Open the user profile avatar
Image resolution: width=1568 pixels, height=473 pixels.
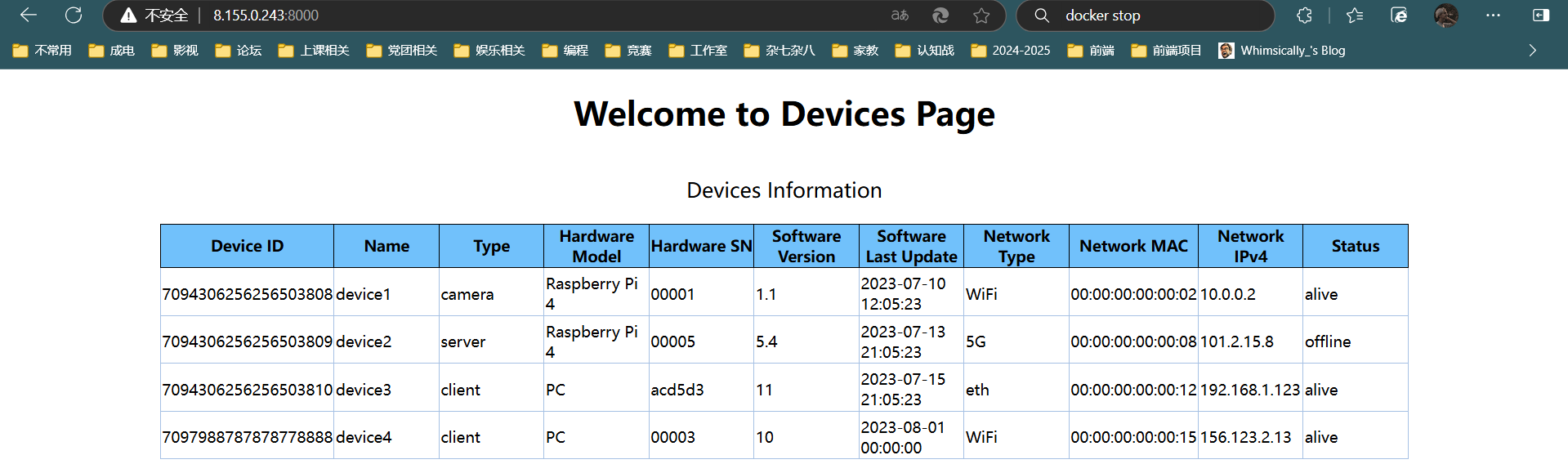pyautogui.click(x=1445, y=16)
